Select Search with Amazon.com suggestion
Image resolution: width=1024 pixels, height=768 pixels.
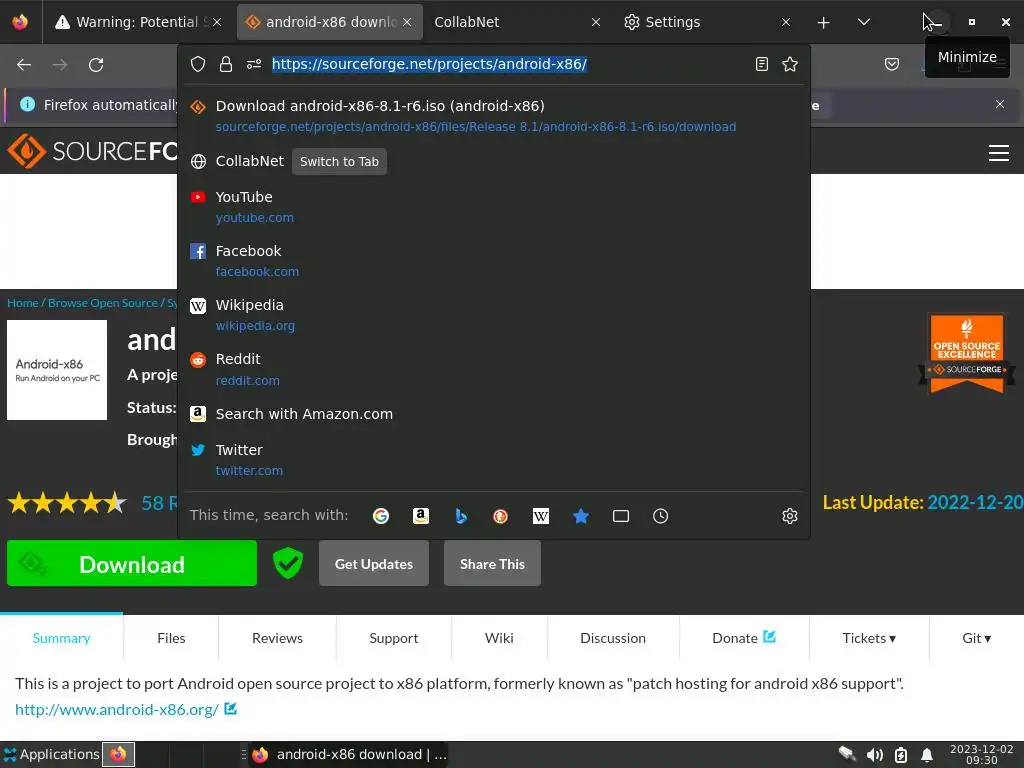click(494, 414)
